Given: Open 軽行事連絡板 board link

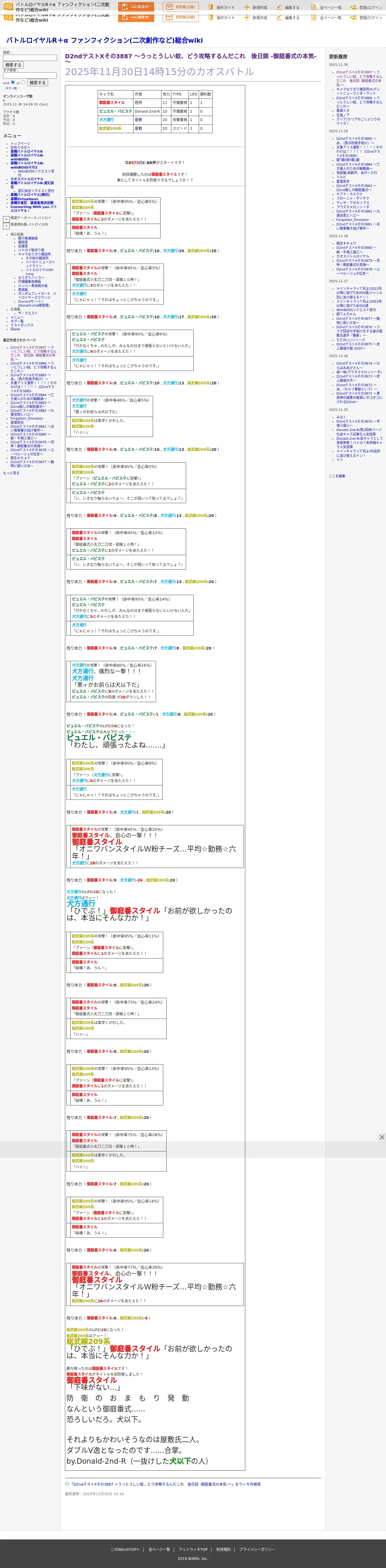Looking at the screenshot, I should point(28,238).
